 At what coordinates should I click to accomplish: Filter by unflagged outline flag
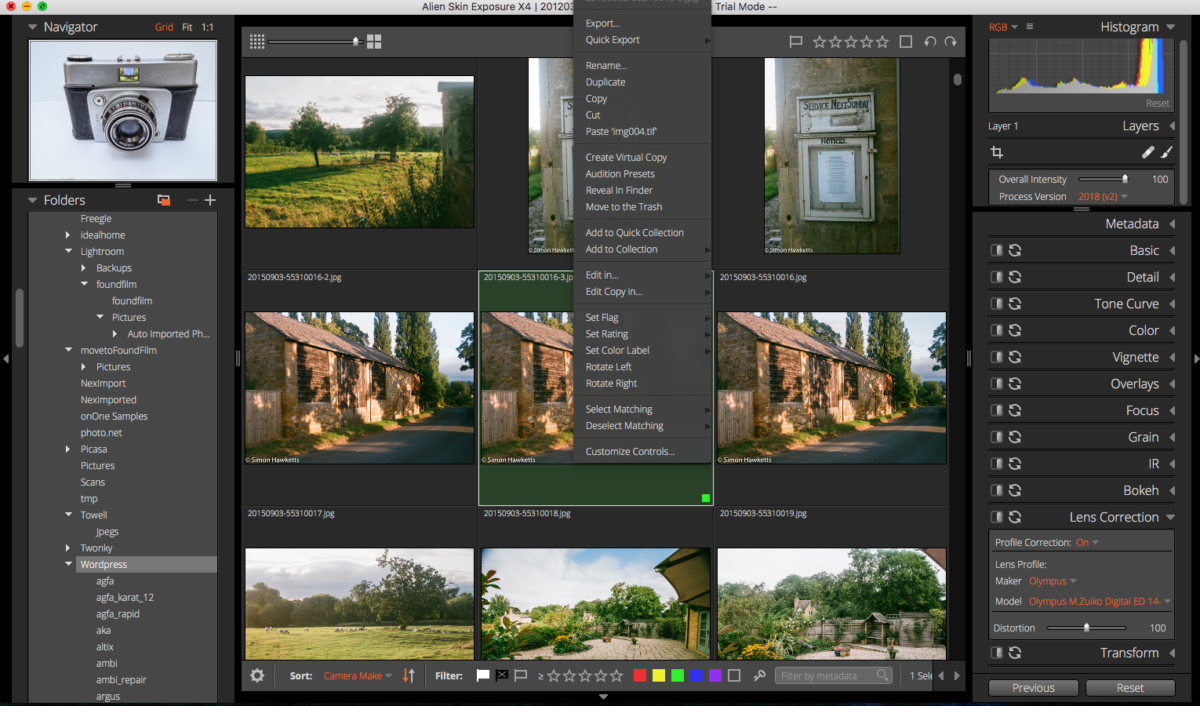pyautogui.click(x=521, y=676)
